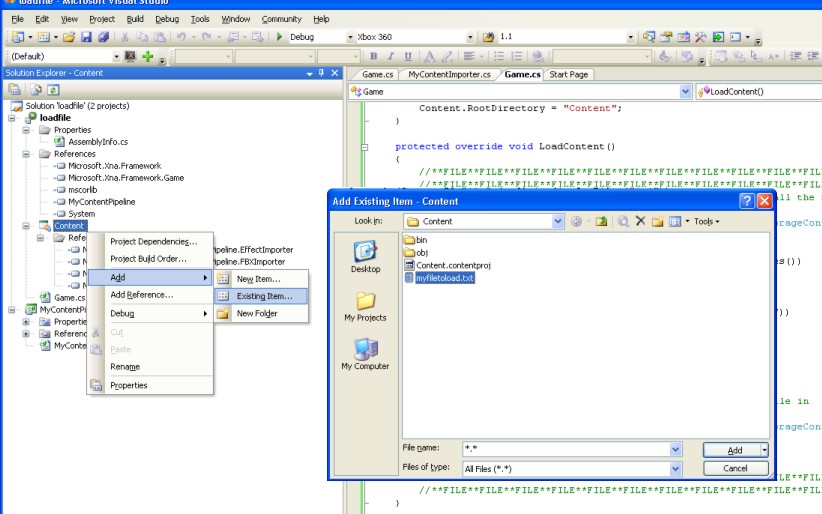Open the Solution Explorer toolbar icon

pyautogui.click(x=649, y=37)
